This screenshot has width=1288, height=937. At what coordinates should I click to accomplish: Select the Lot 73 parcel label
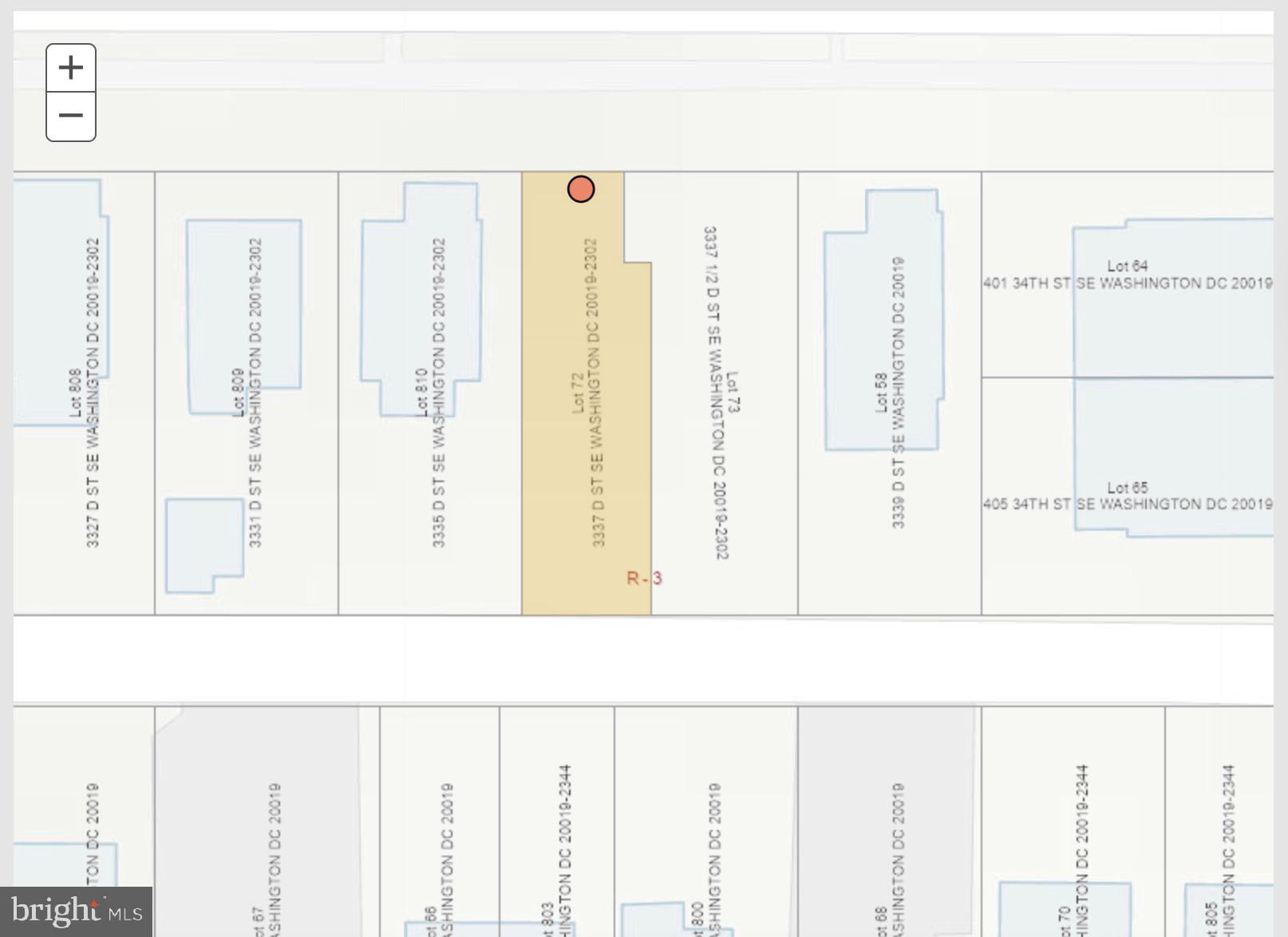pyautogui.click(x=733, y=393)
